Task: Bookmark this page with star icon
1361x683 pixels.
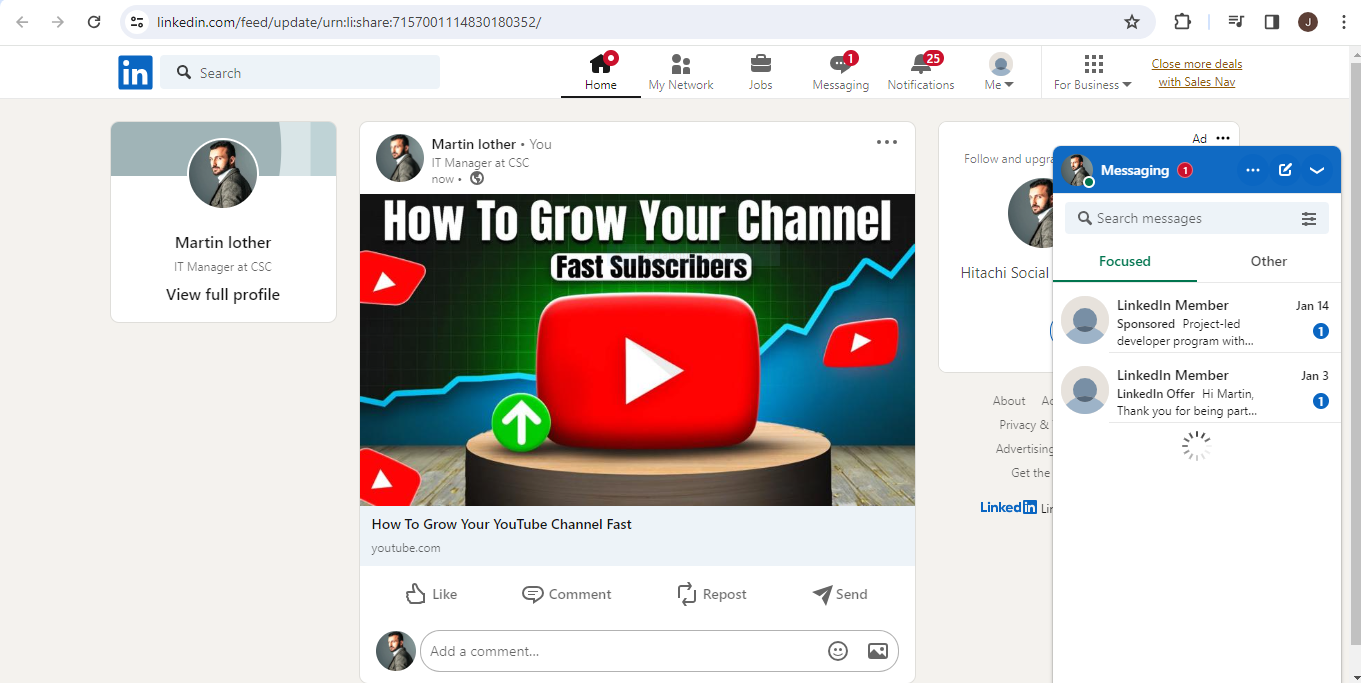Action: 1132,22
